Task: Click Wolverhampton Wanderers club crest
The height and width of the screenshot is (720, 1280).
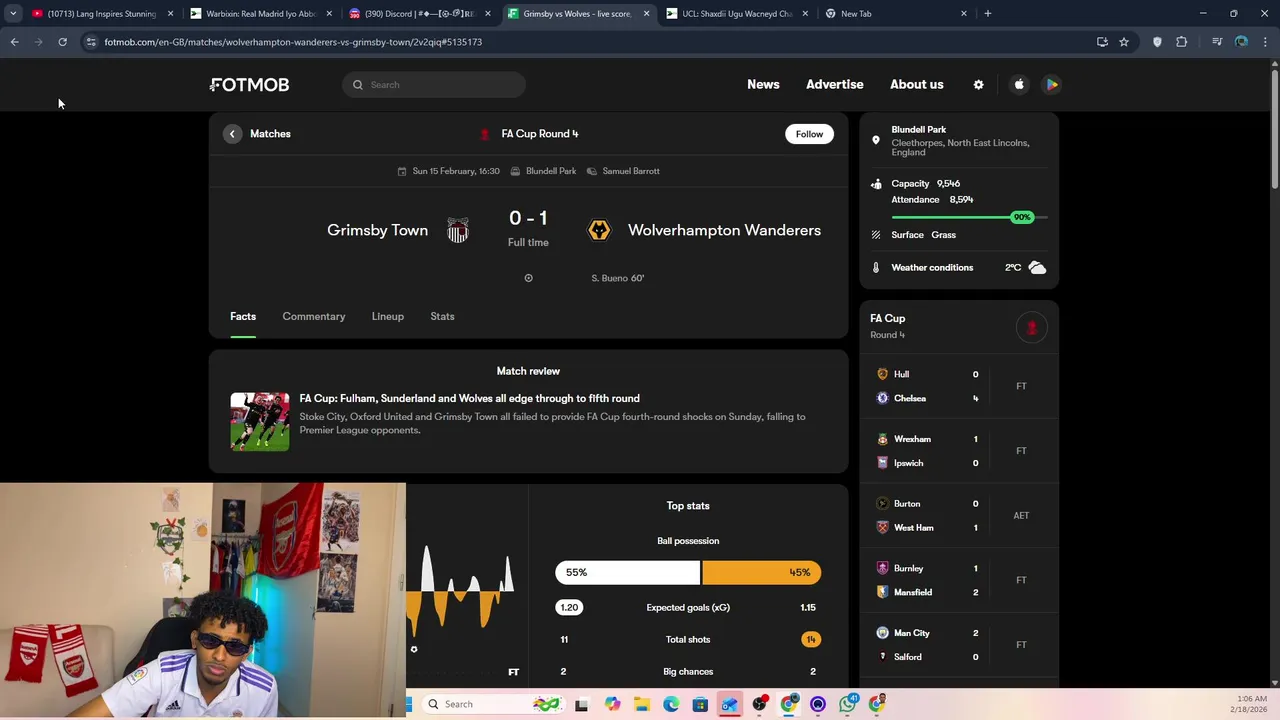Action: [599, 231]
